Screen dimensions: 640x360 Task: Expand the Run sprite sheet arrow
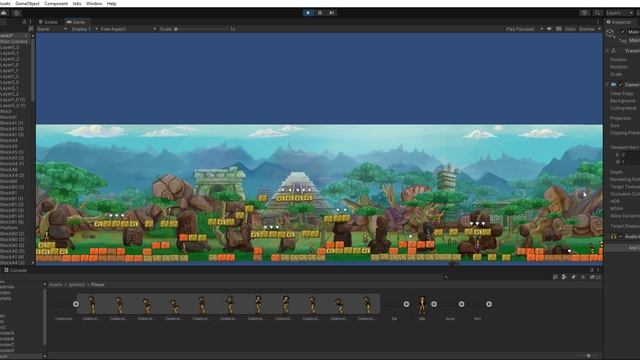pyautogui.click(x=489, y=304)
